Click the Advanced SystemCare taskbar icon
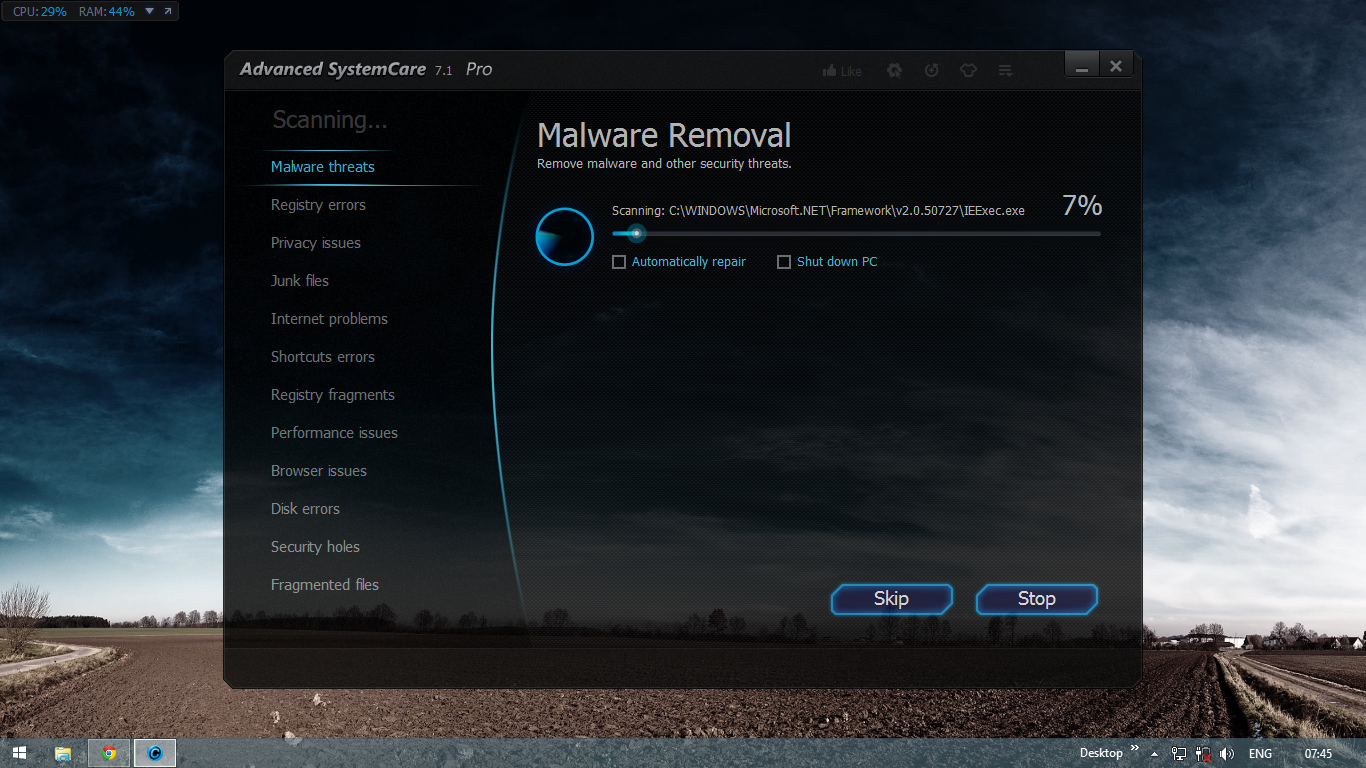The height and width of the screenshot is (768, 1366). [x=154, y=752]
